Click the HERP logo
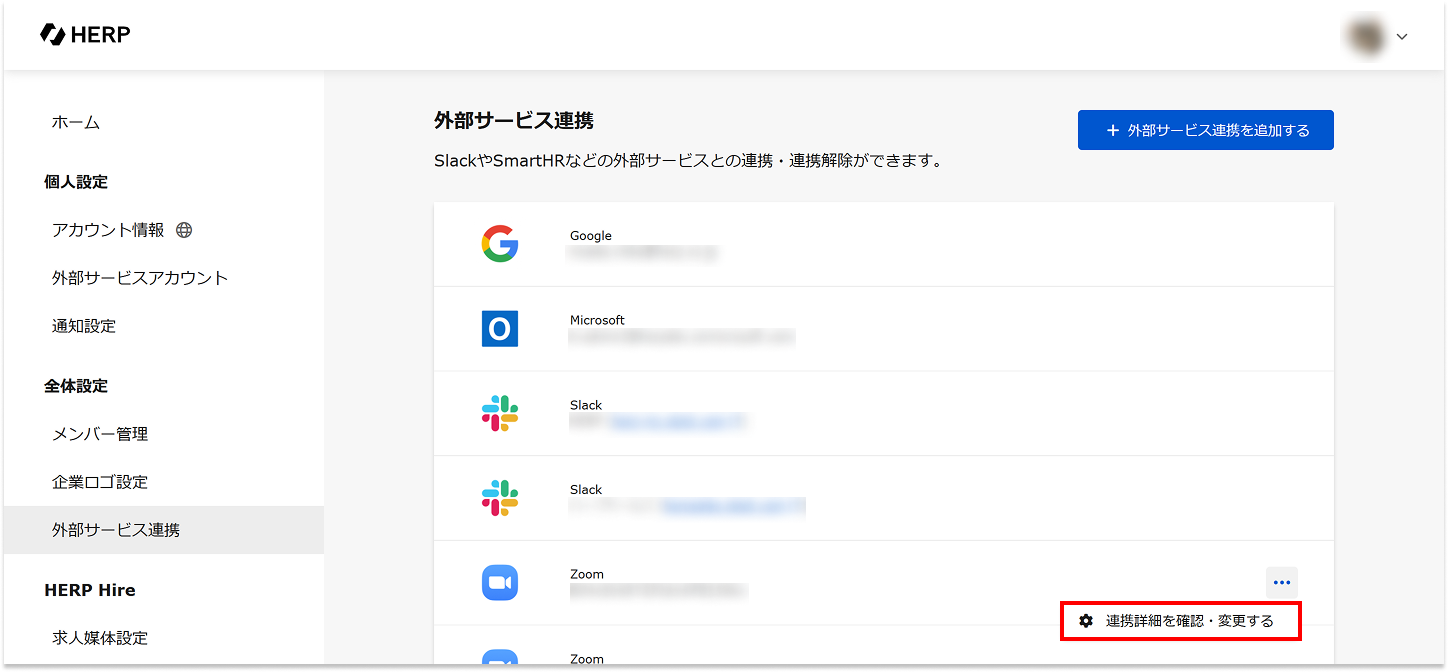The height and width of the screenshot is (672, 1448). [x=85, y=34]
